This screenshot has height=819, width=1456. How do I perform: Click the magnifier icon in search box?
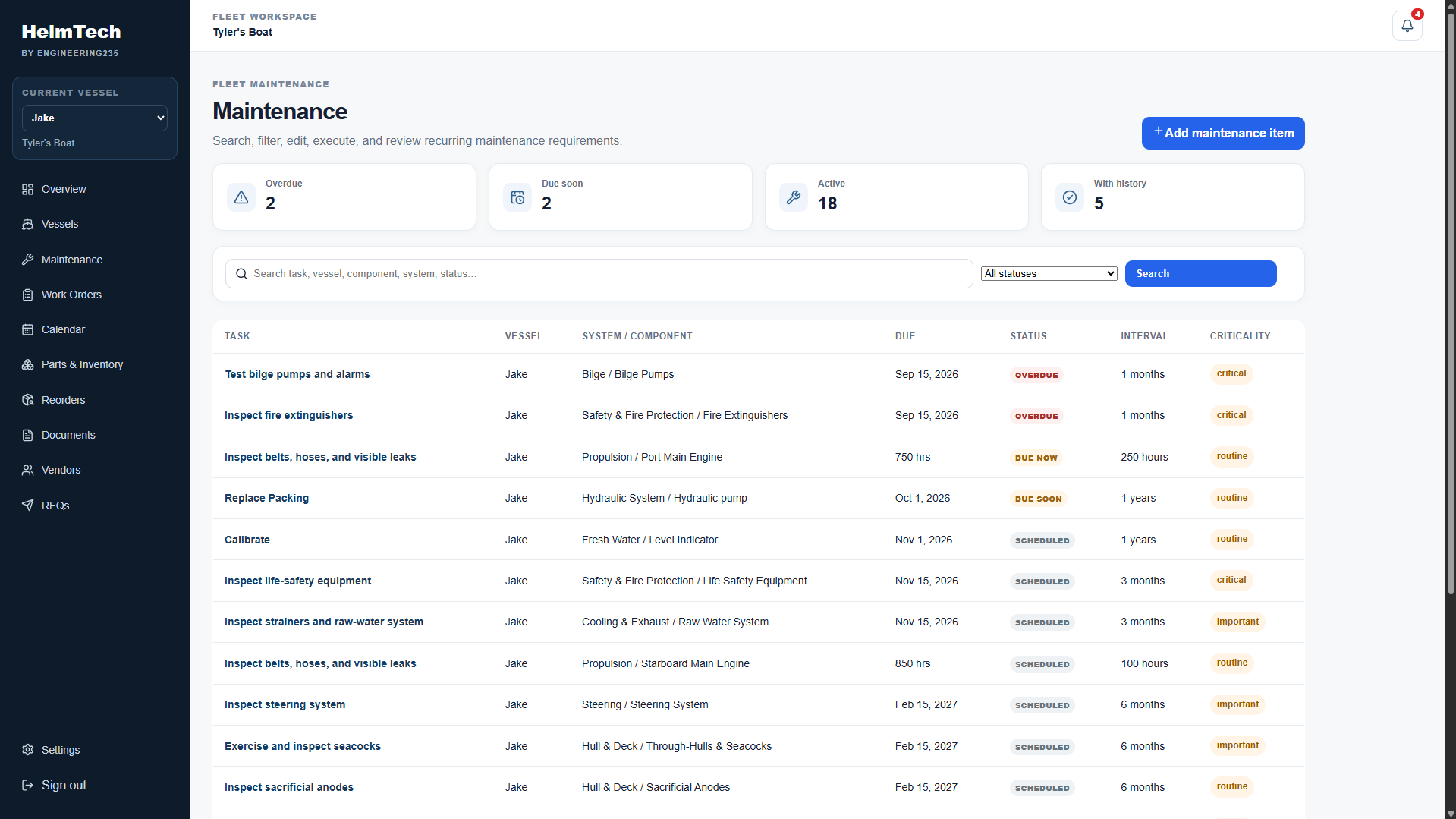[241, 274]
